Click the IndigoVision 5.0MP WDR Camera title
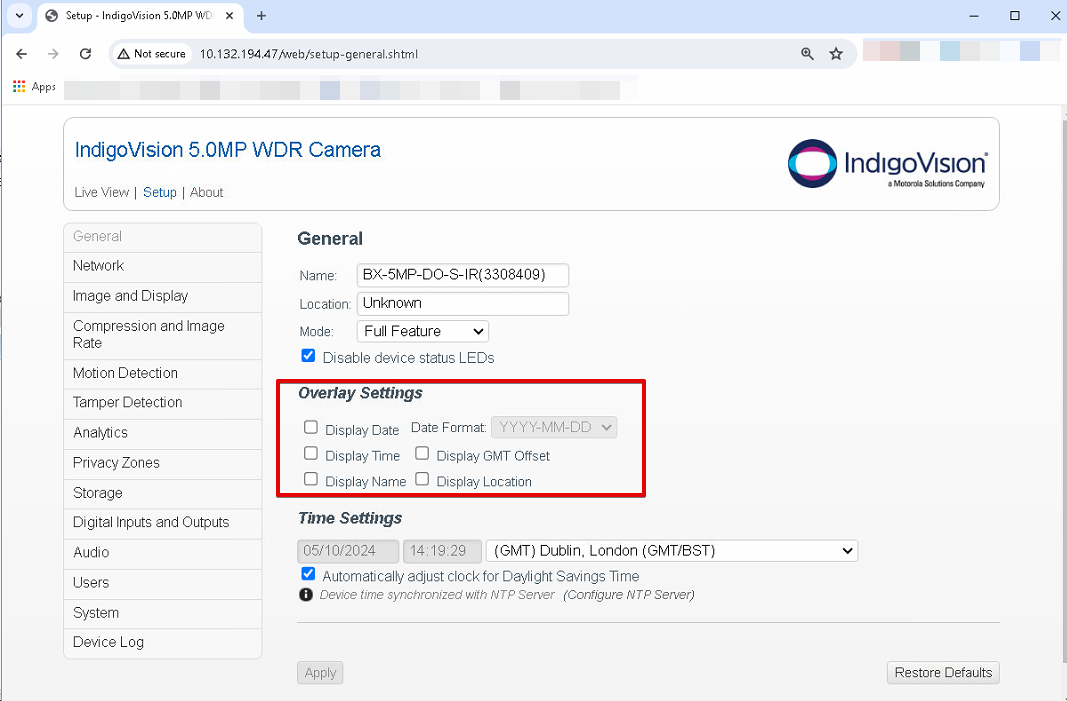 [x=228, y=150]
